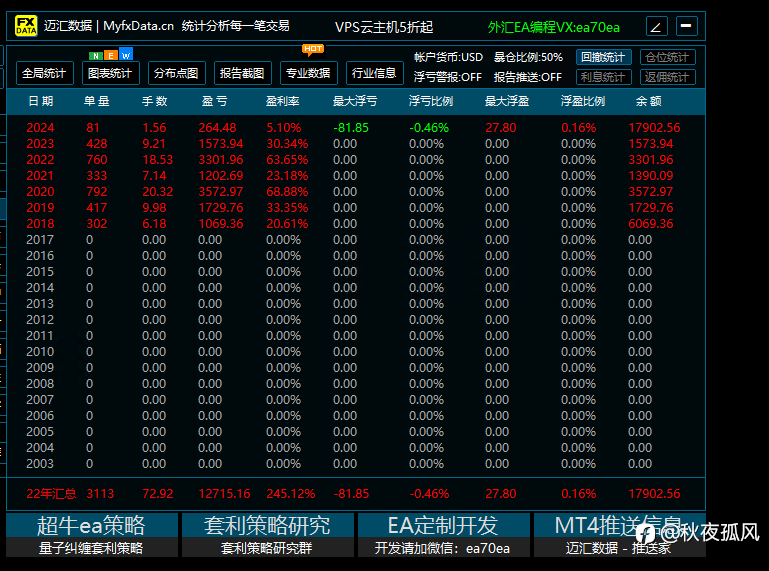Select 利息统计 interest statistics
Image resolution: width=769 pixels, height=571 pixels.
[x=604, y=78]
